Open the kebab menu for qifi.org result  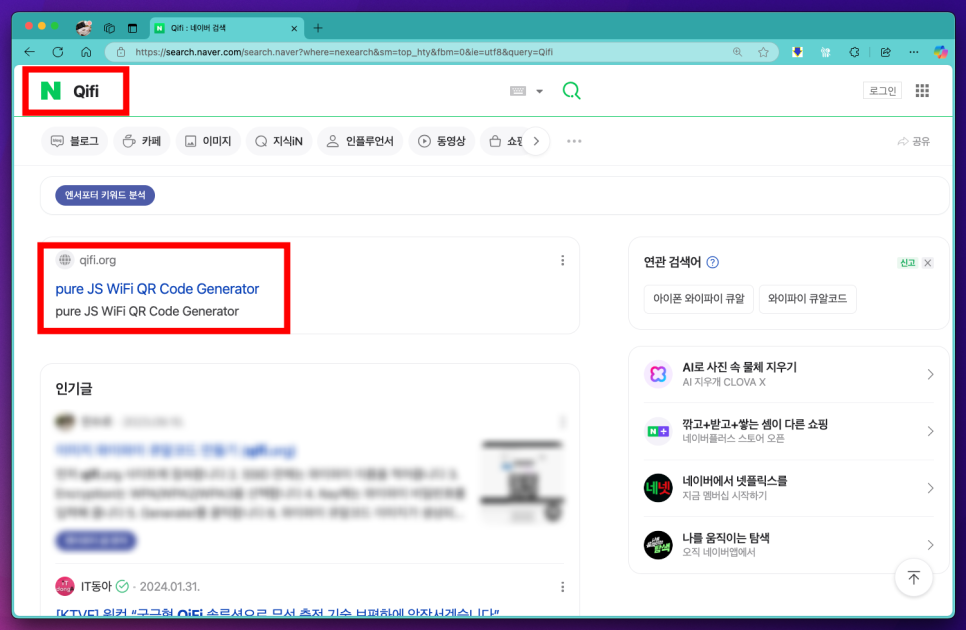coord(562,260)
